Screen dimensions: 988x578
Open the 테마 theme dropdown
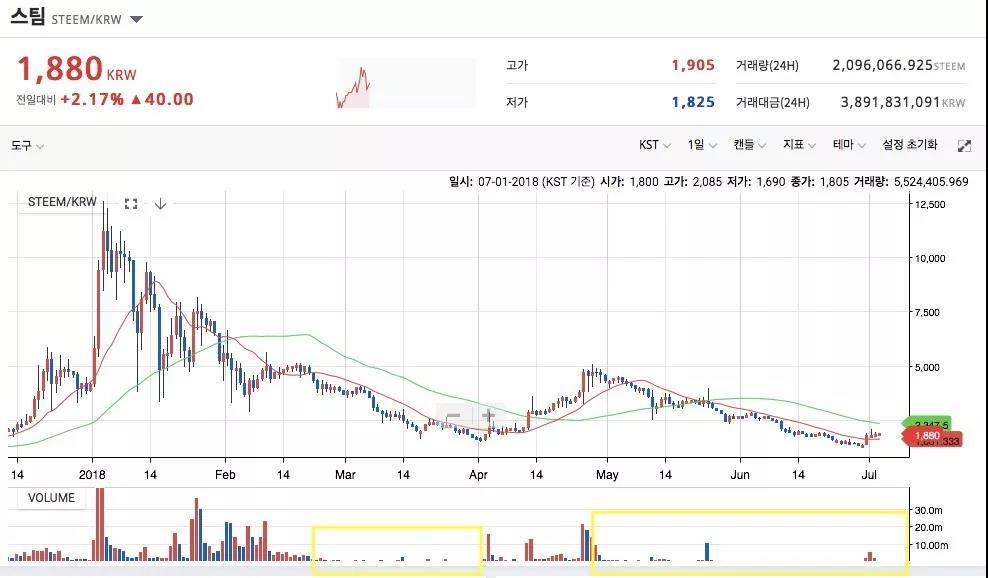[849, 145]
